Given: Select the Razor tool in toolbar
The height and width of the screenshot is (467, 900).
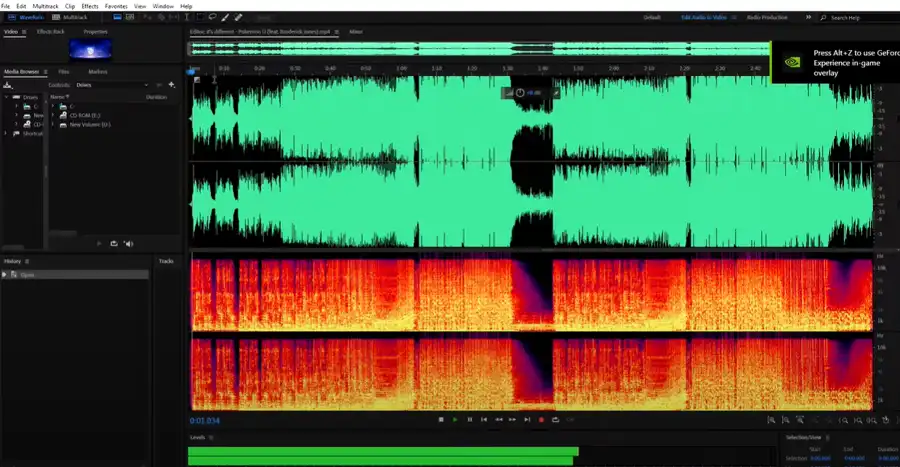Looking at the screenshot, I should click(x=161, y=17).
